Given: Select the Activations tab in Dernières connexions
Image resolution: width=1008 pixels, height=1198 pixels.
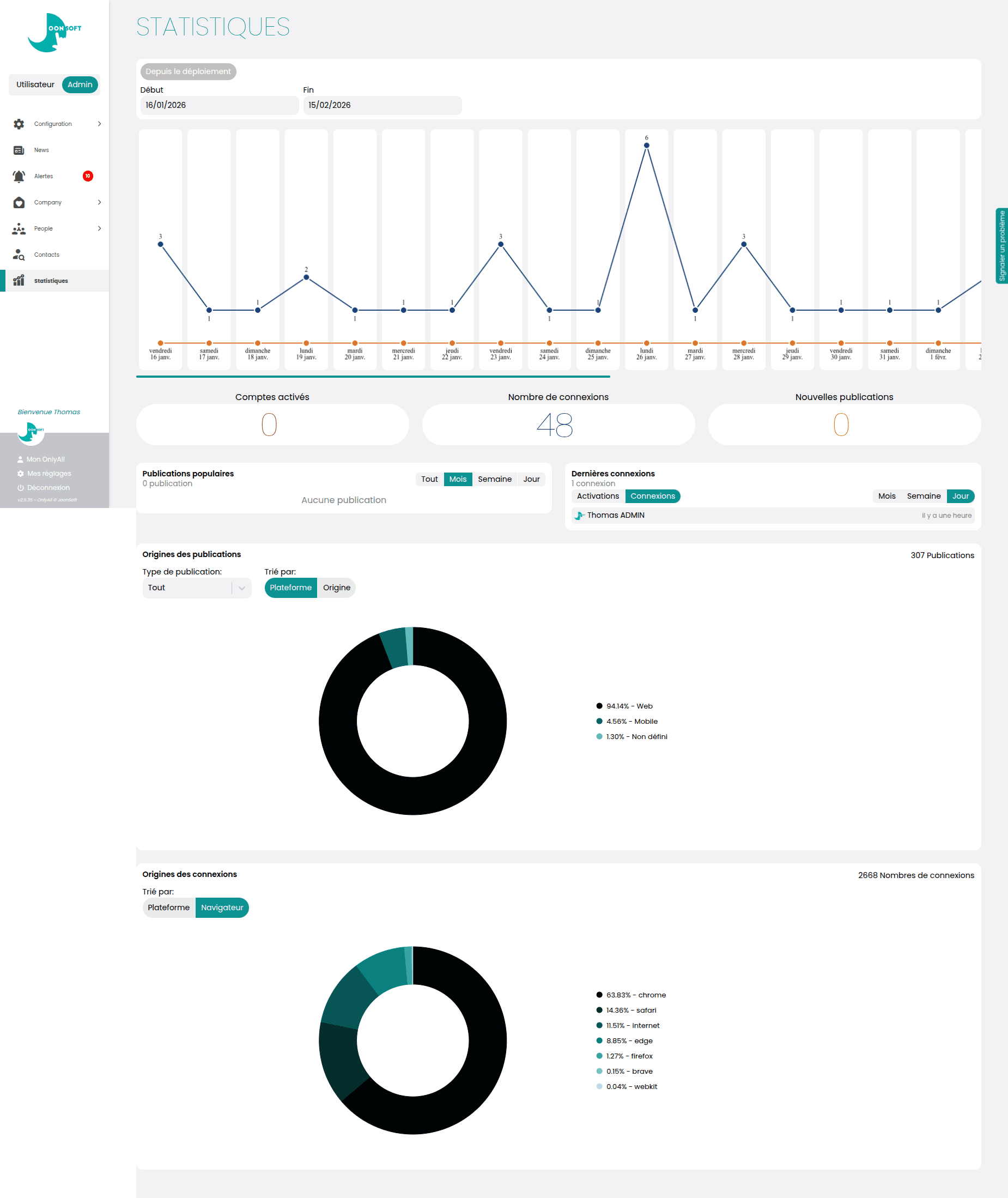Looking at the screenshot, I should pyautogui.click(x=598, y=496).
